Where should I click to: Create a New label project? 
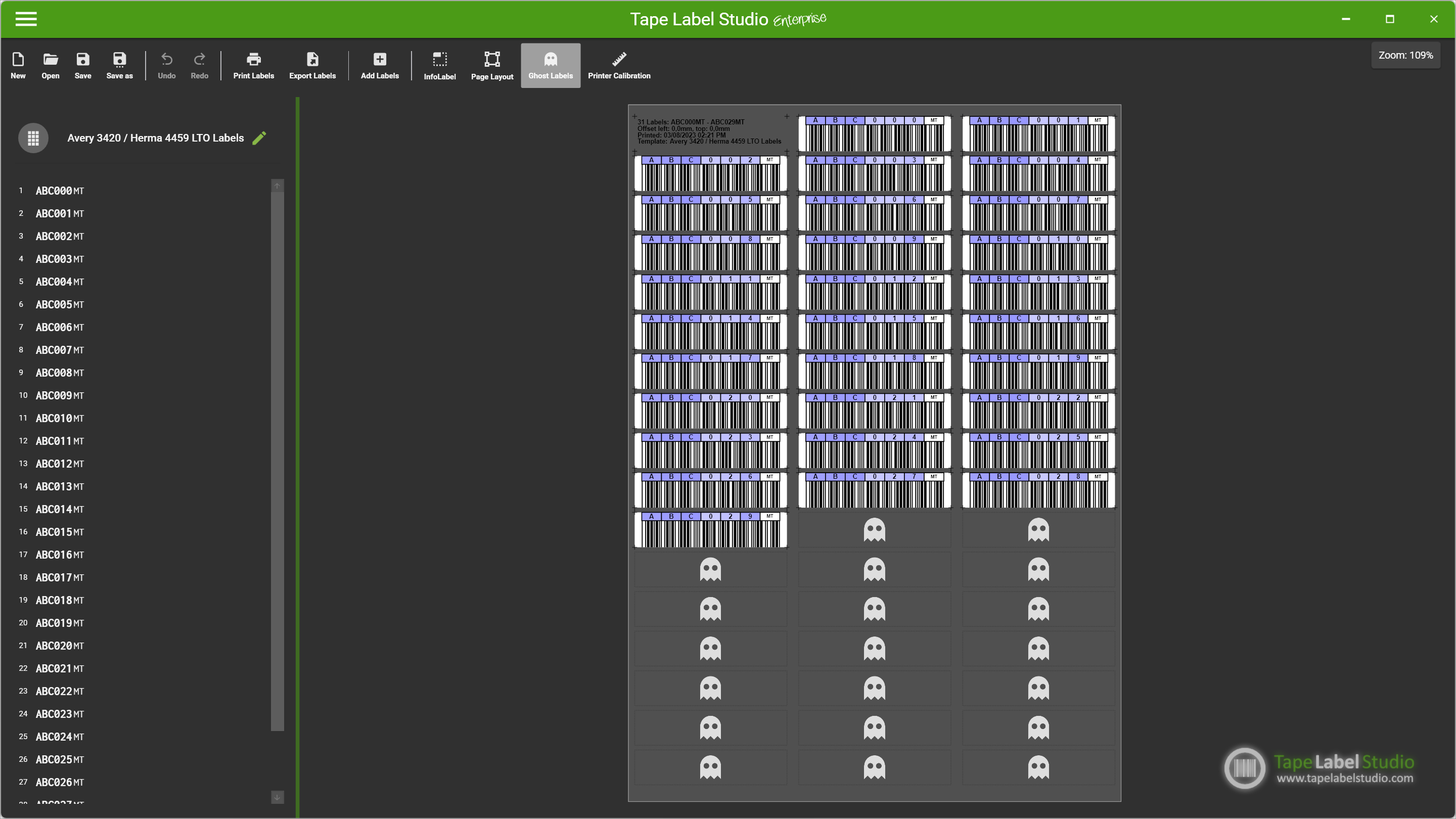18,66
